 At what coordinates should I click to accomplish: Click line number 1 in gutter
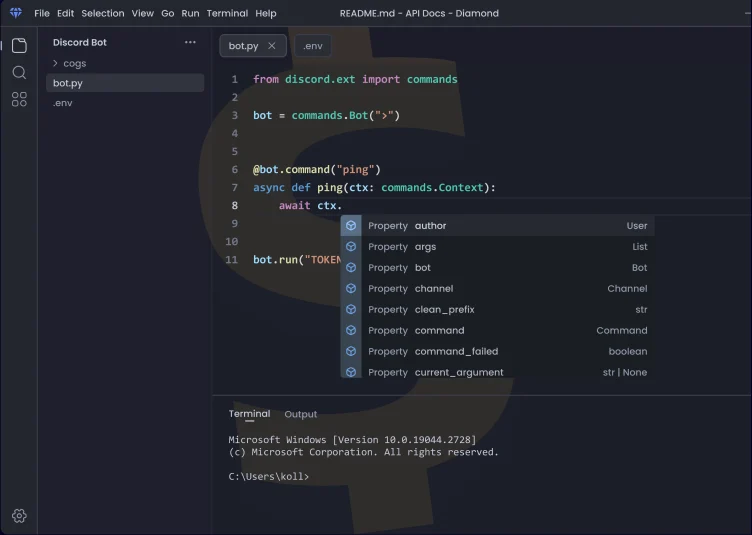[235, 79]
